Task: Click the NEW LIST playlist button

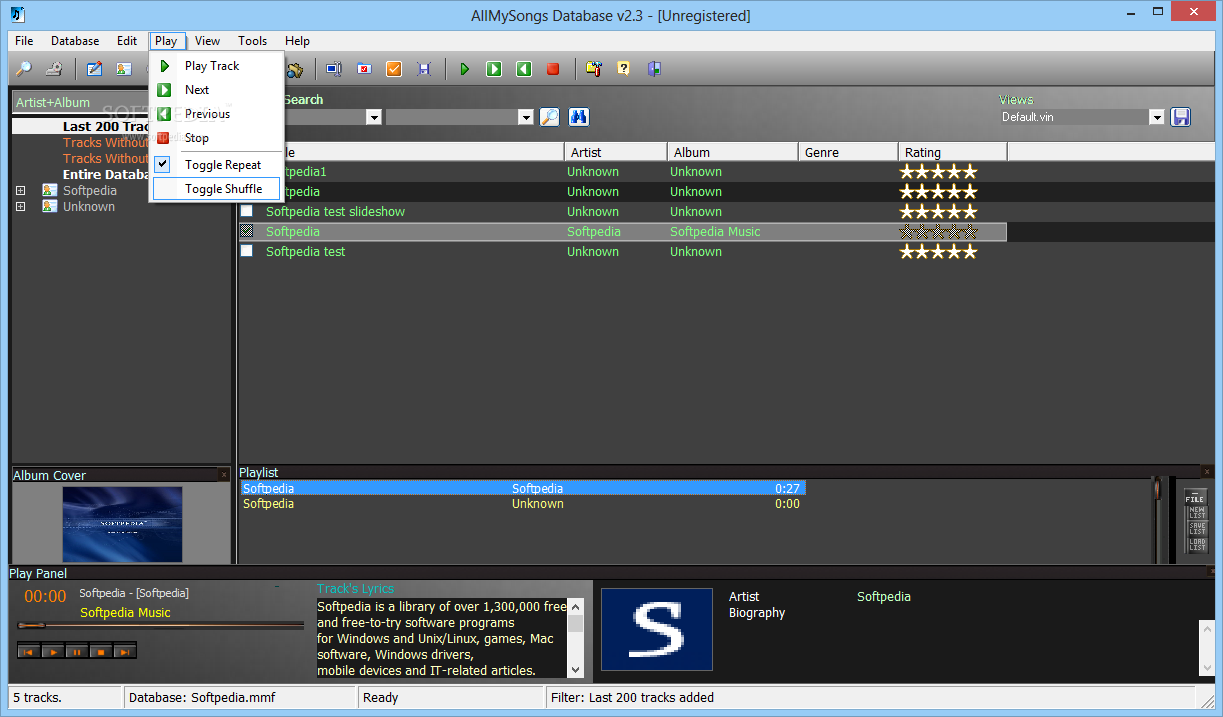Action: 1196,512
